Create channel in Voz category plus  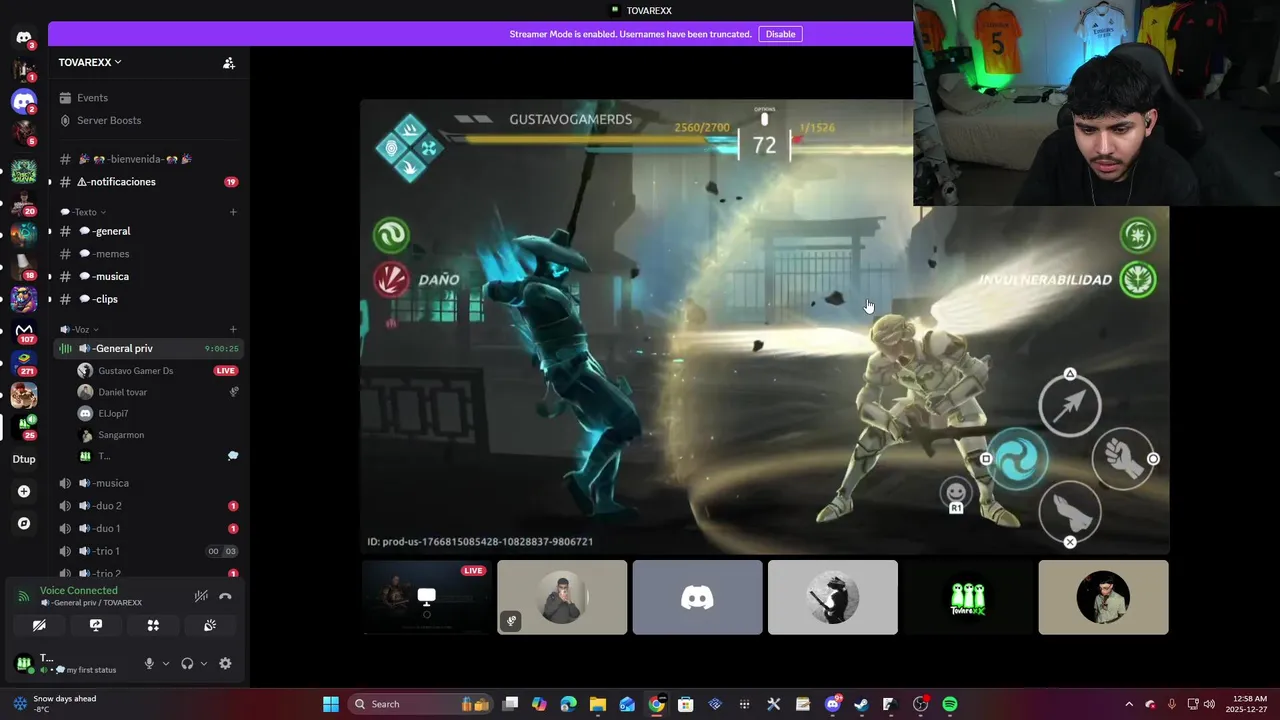pos(233,329)
